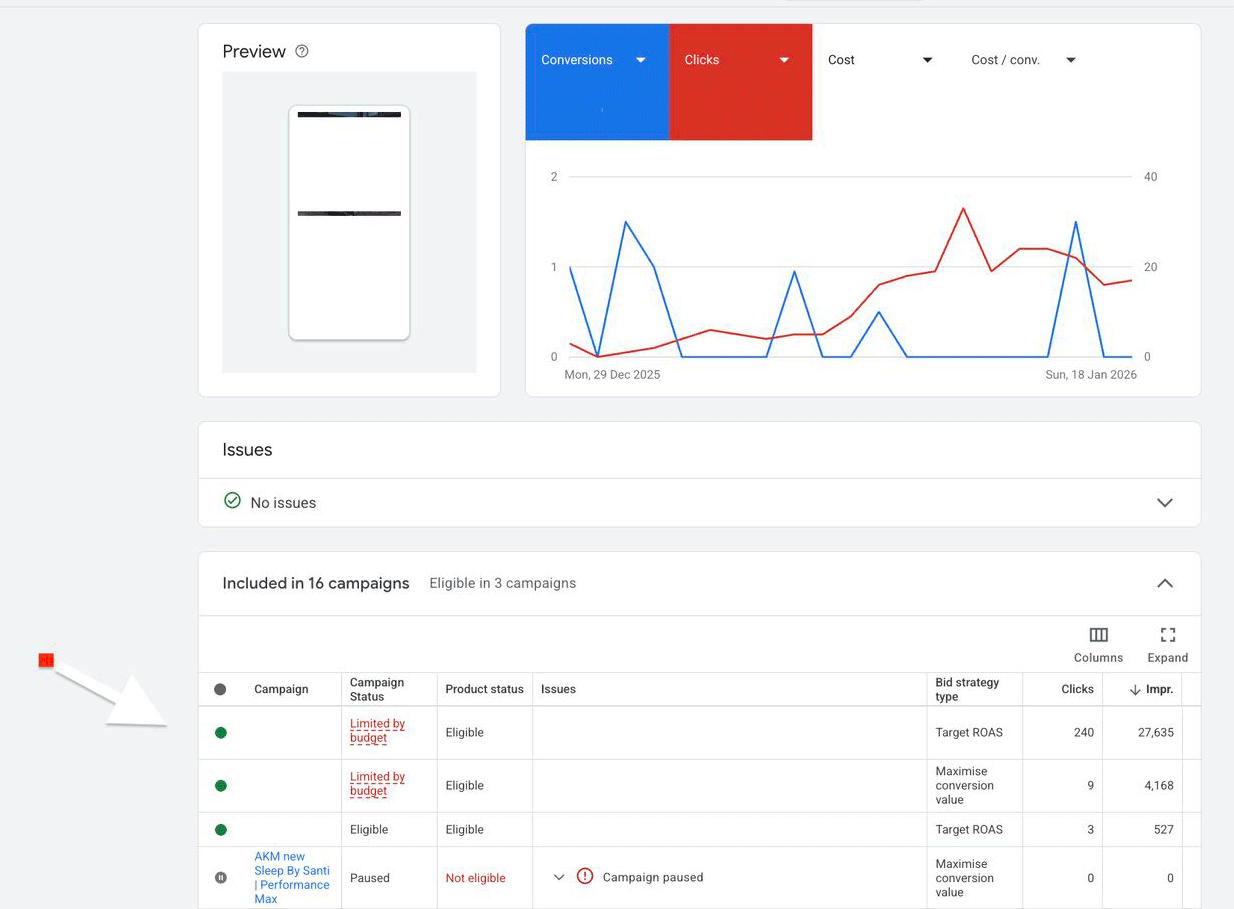Screen dimensions: 1234x909
Task: Click green status dot of Target ROAS 240-click row
Action: coord(221,733)
